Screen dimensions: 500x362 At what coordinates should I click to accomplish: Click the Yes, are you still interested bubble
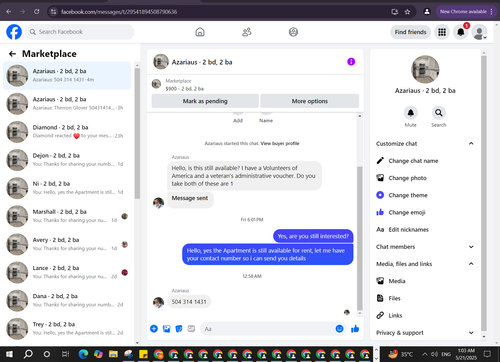coord(313,236)
